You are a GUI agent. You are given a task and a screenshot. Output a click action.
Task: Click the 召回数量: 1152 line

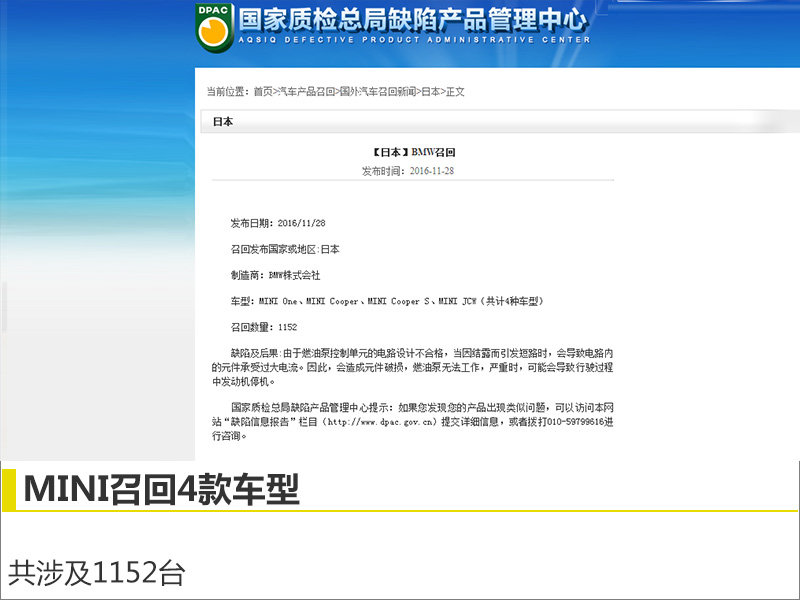coord(264,327)
